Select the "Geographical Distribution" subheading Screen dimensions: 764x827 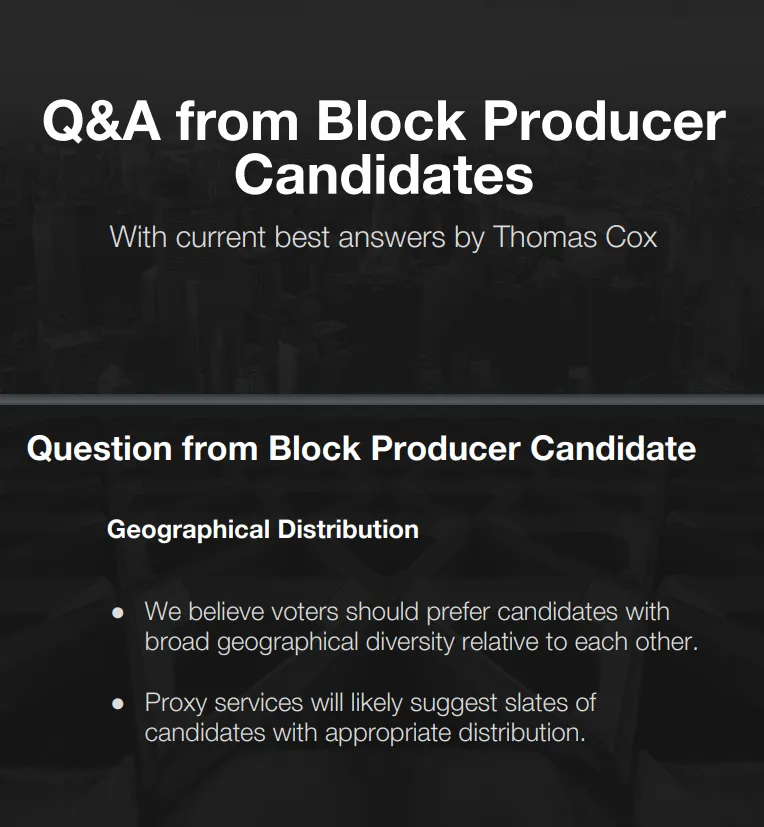click(263, 530)
